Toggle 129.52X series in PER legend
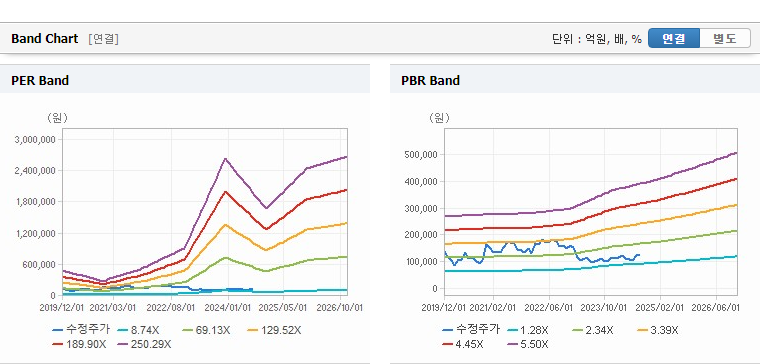760x364 pixels. click(274, 330)
